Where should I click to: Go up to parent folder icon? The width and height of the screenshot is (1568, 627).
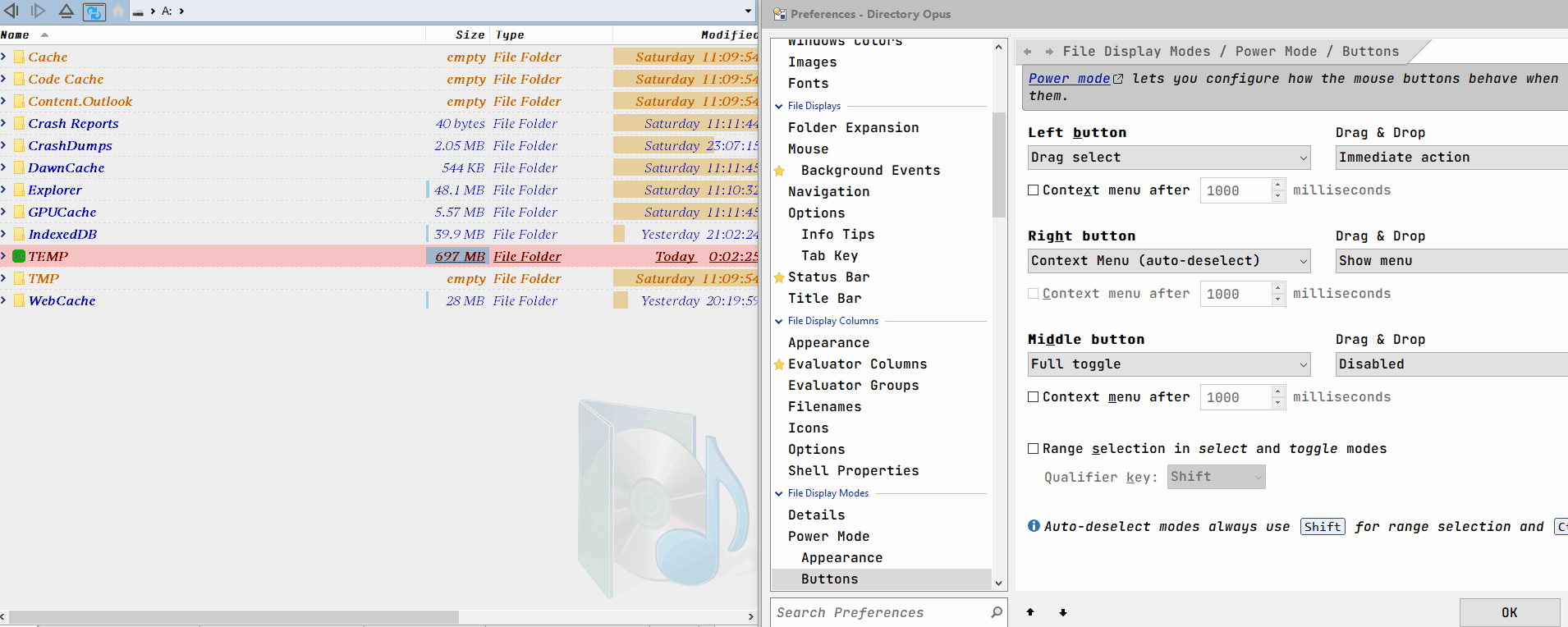(x=66, y=11)
